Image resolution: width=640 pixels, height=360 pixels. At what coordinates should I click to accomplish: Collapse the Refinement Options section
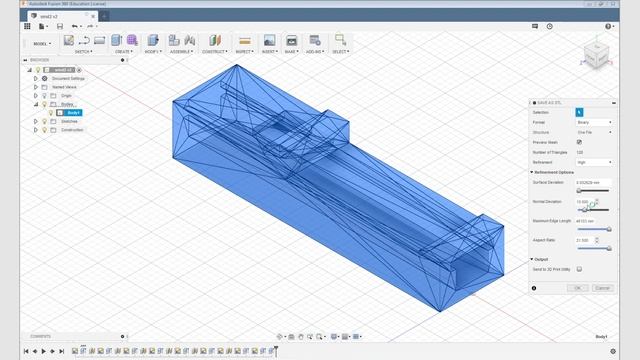531,172
